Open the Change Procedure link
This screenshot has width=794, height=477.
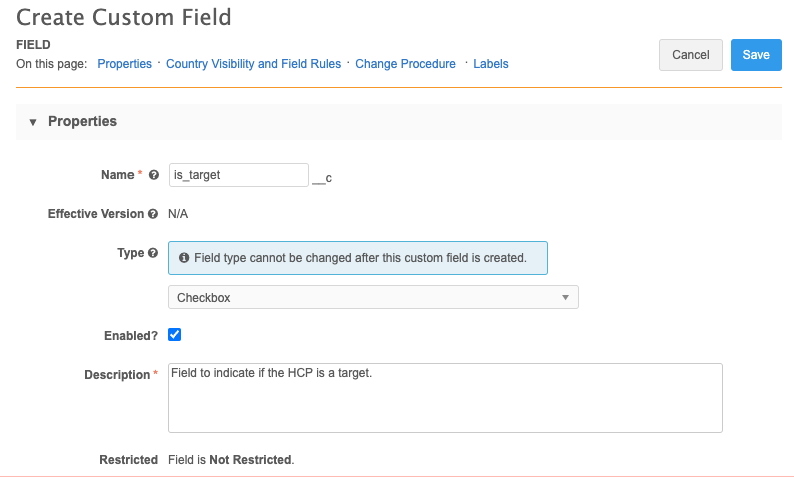click(405, 64)
